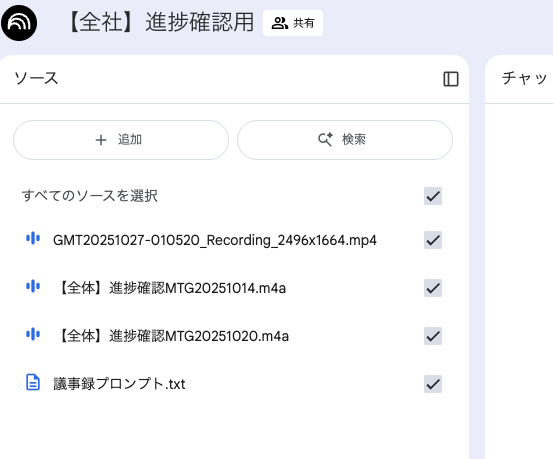The width and height of the screenshot is (553, 459).
Task: Click document icon of 議事録プロンプト.txt
Action: [x=33, y=382]
